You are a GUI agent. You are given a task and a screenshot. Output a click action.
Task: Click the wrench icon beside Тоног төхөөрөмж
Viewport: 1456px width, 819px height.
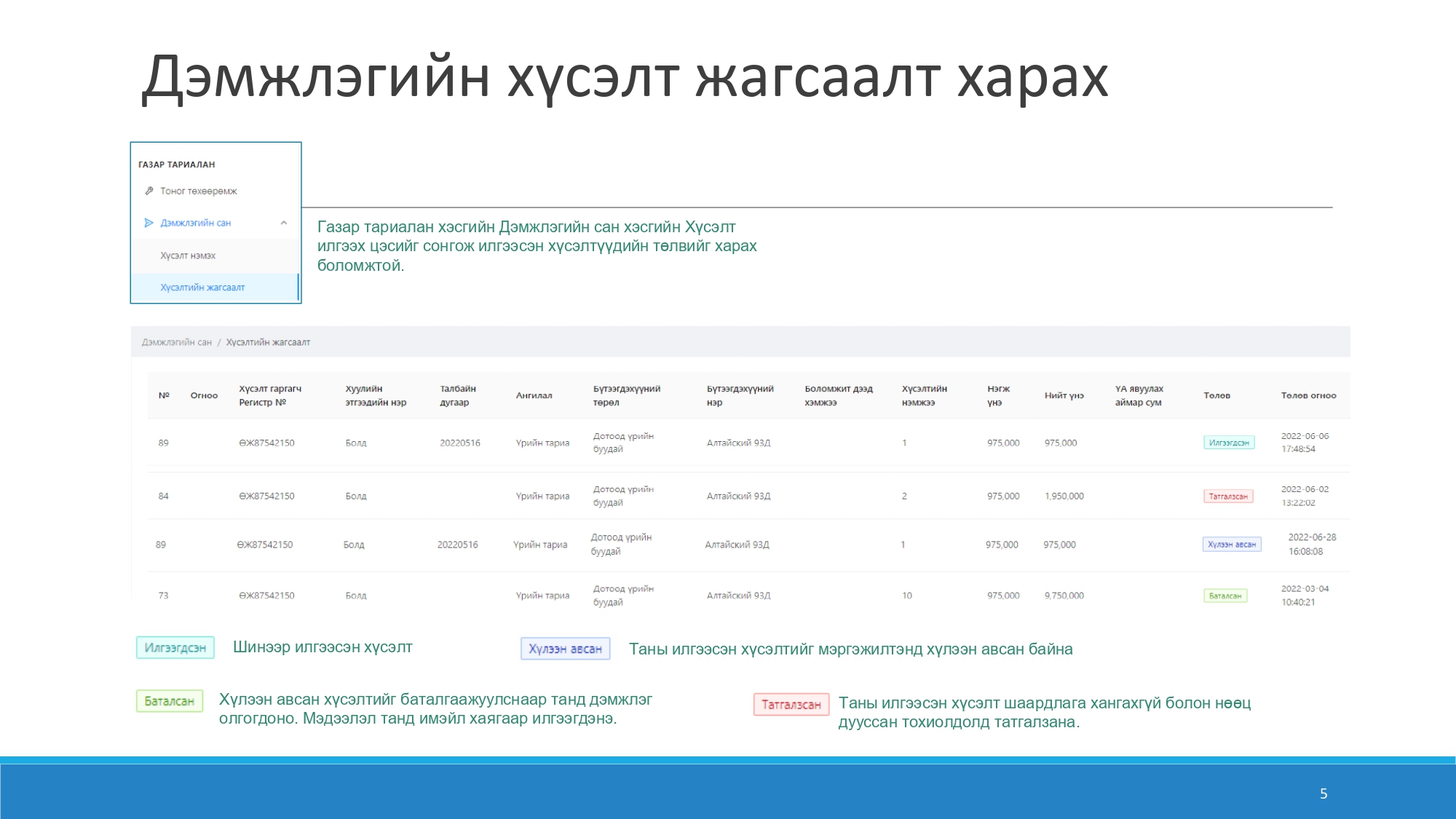pyautogui.click(x=149, y=191)
